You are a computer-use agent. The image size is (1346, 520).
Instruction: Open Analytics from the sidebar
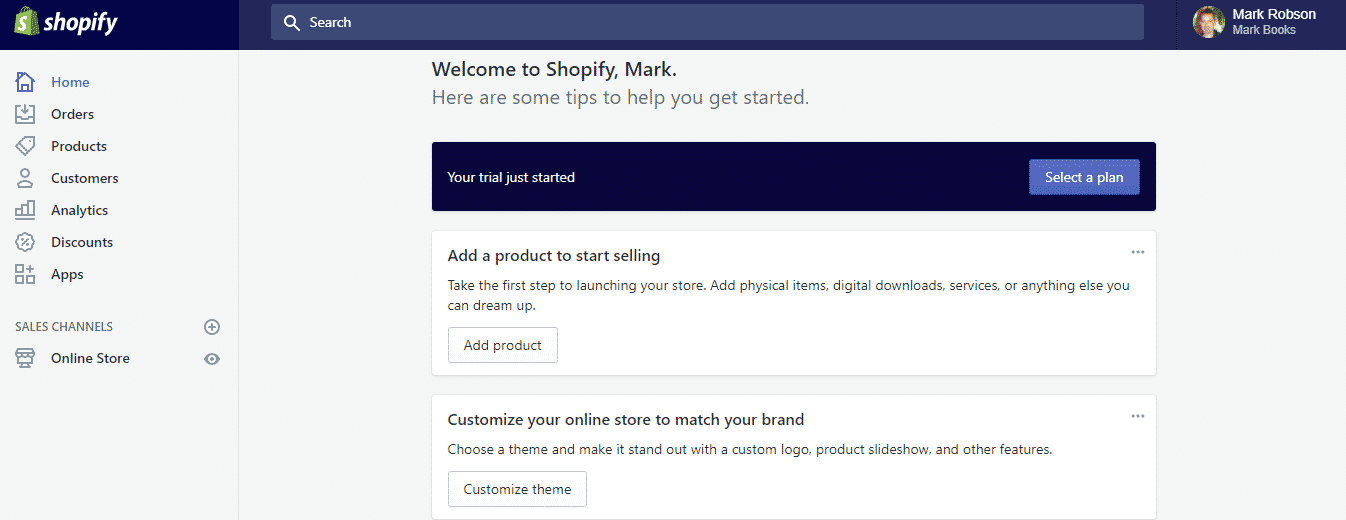pos(79,210)
